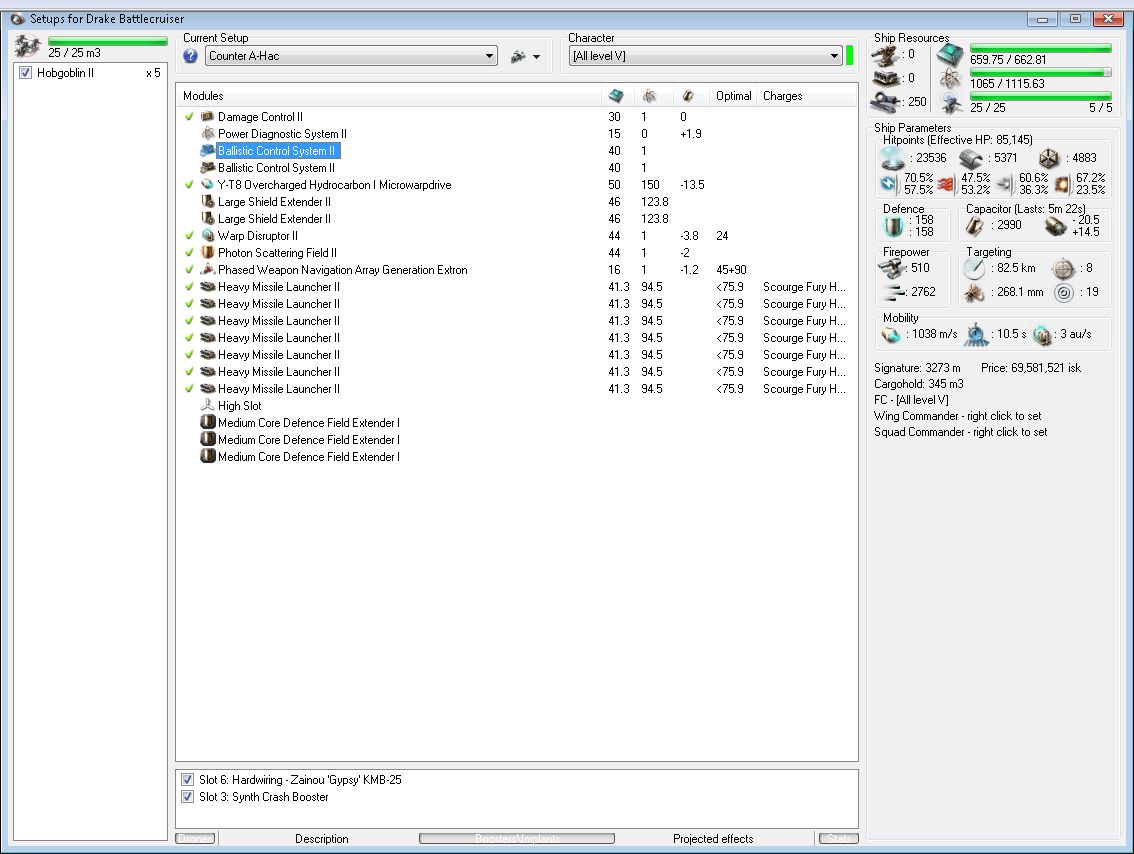Screen dimensions: 1134x854
Task: Click the drone bay capacity bar 25 / 25 m3
Action: click(x=108, y=41)
